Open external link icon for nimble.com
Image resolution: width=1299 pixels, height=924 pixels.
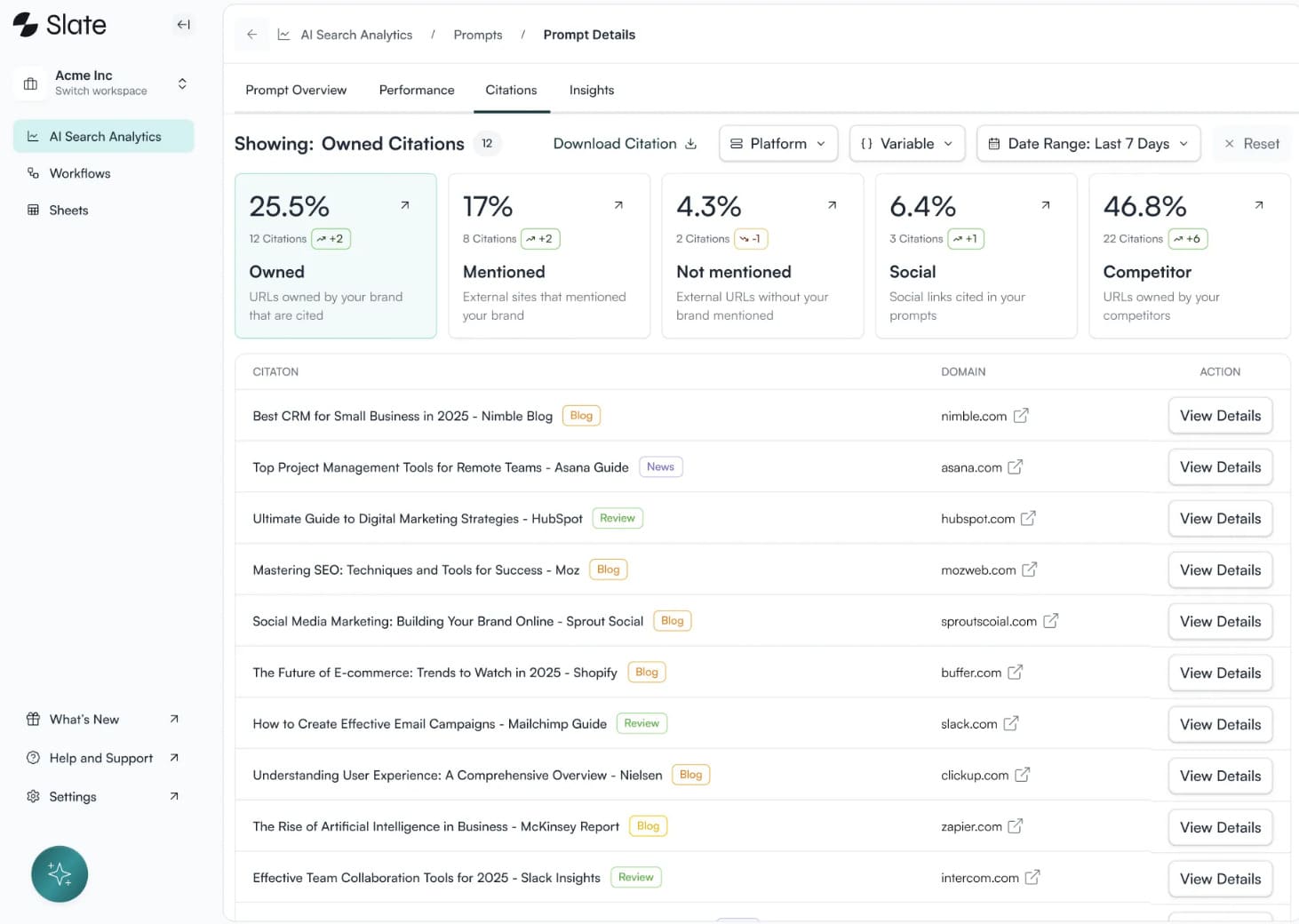[1021, 416]
